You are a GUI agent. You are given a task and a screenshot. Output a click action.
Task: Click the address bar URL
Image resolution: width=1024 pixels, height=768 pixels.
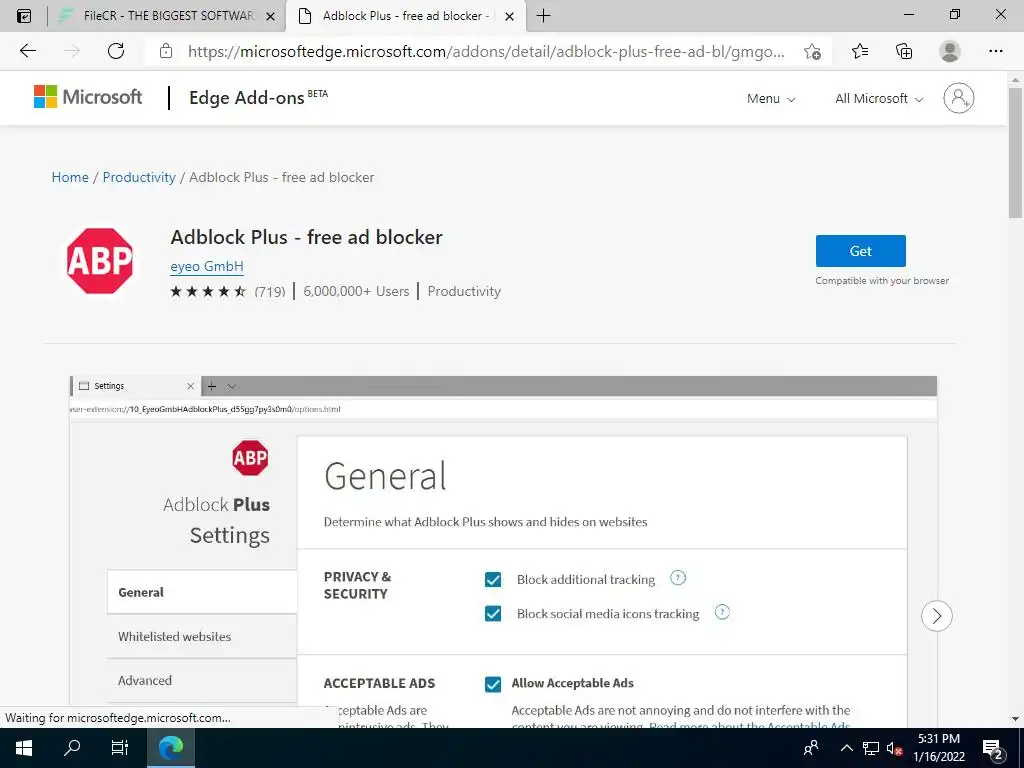(x=486, y=52)
